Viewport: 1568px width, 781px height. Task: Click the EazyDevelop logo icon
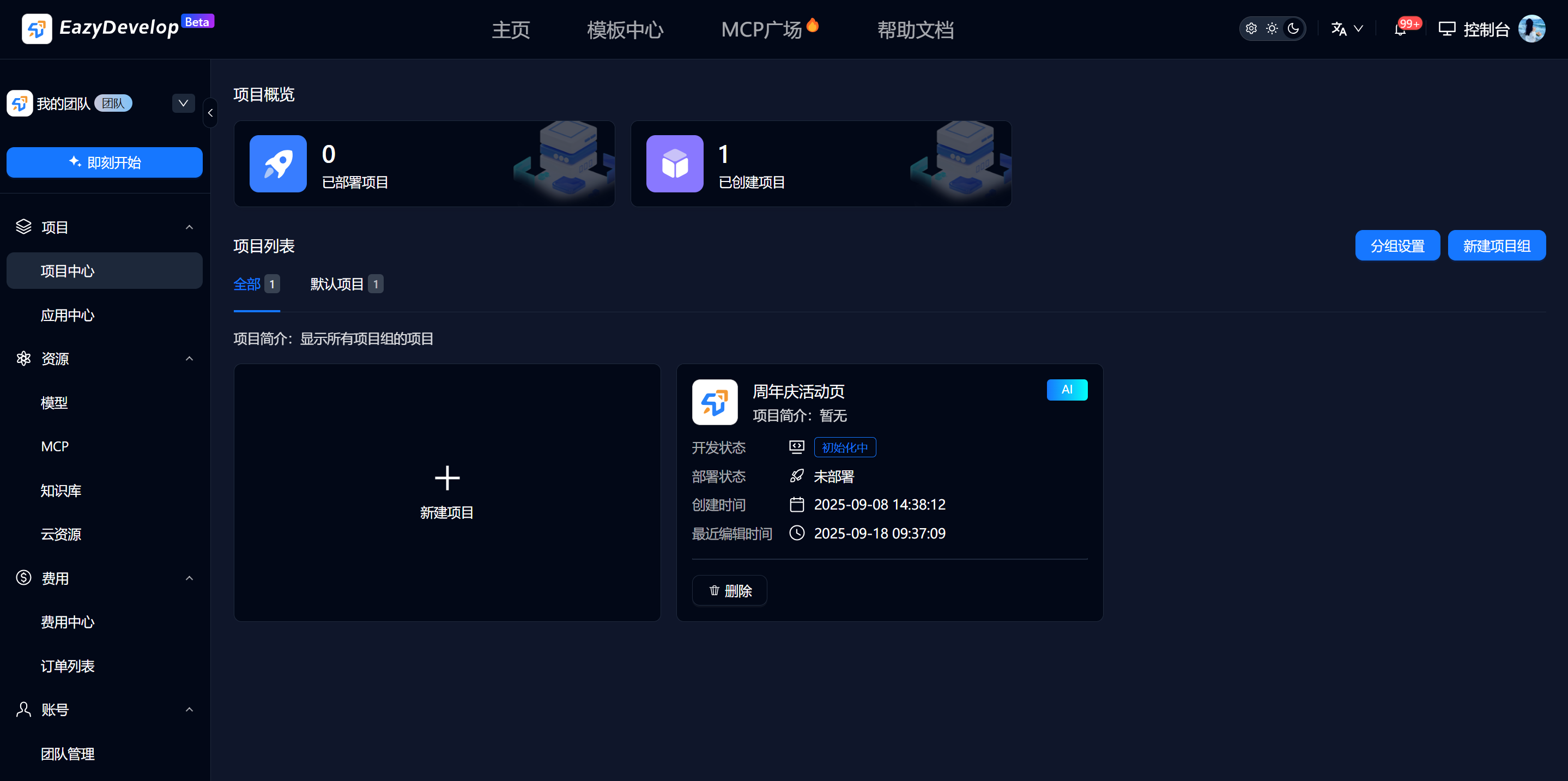point(37,28)
